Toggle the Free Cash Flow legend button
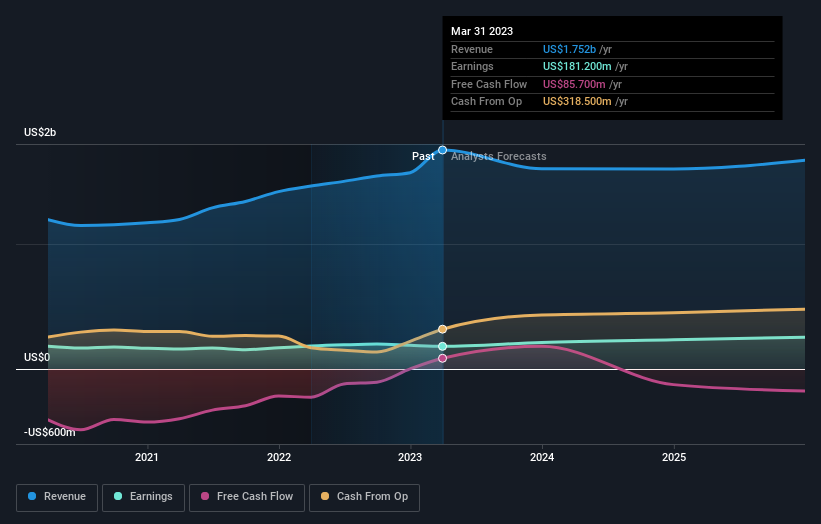Image resolution: width=821 pixels, height=524 pixels. click(247, 497)
